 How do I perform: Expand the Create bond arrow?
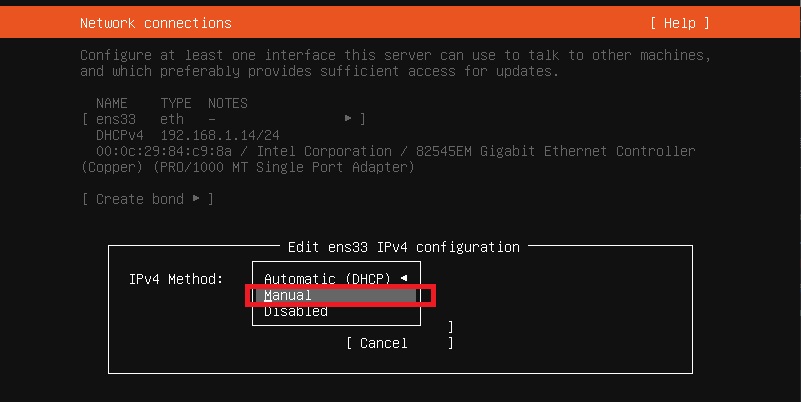point(196,198)
